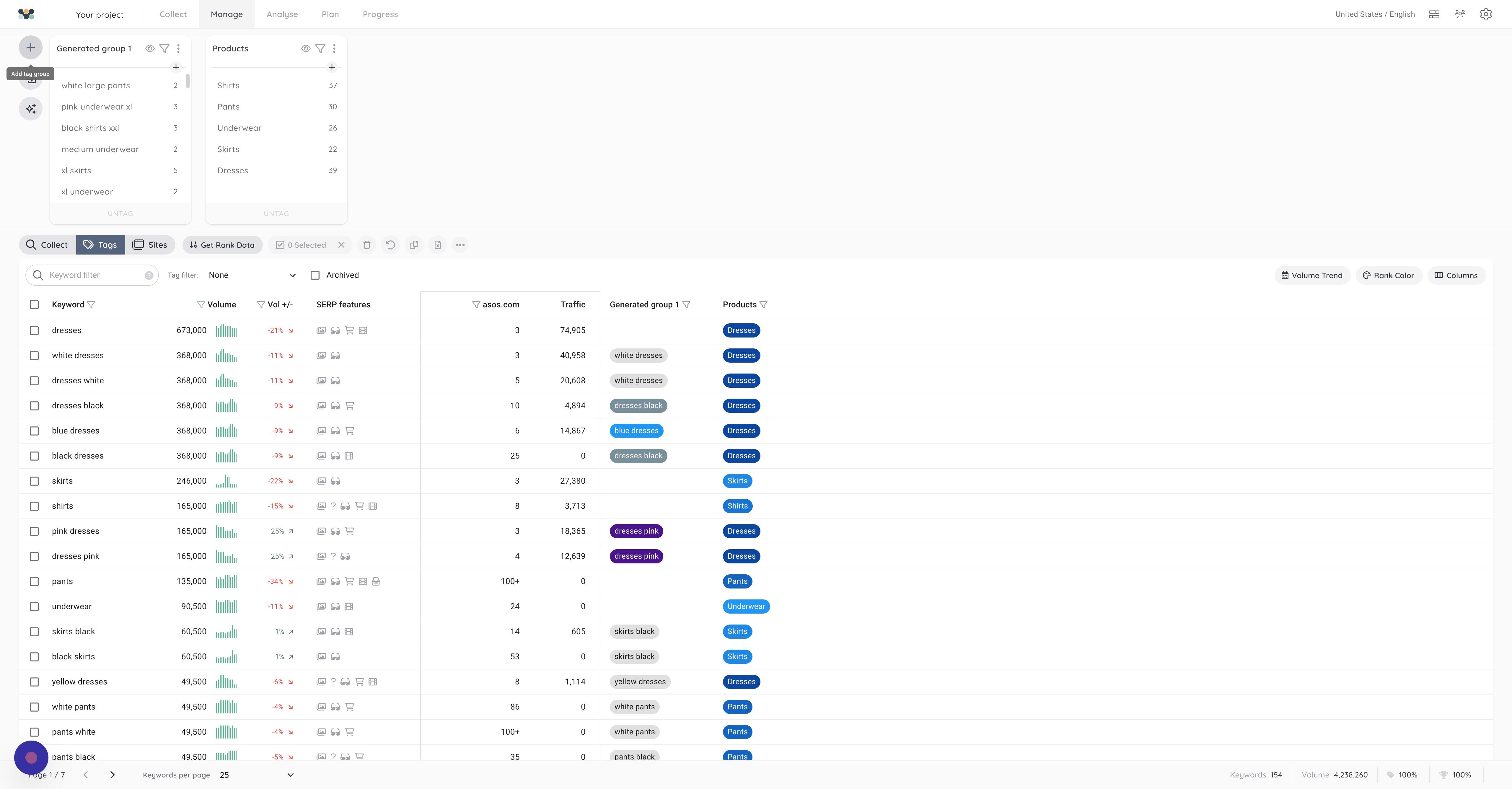This screenshot has width=1512, height=789.
Task: Select the Collect view button with magnifier
Action: click(x=48, y=245)
